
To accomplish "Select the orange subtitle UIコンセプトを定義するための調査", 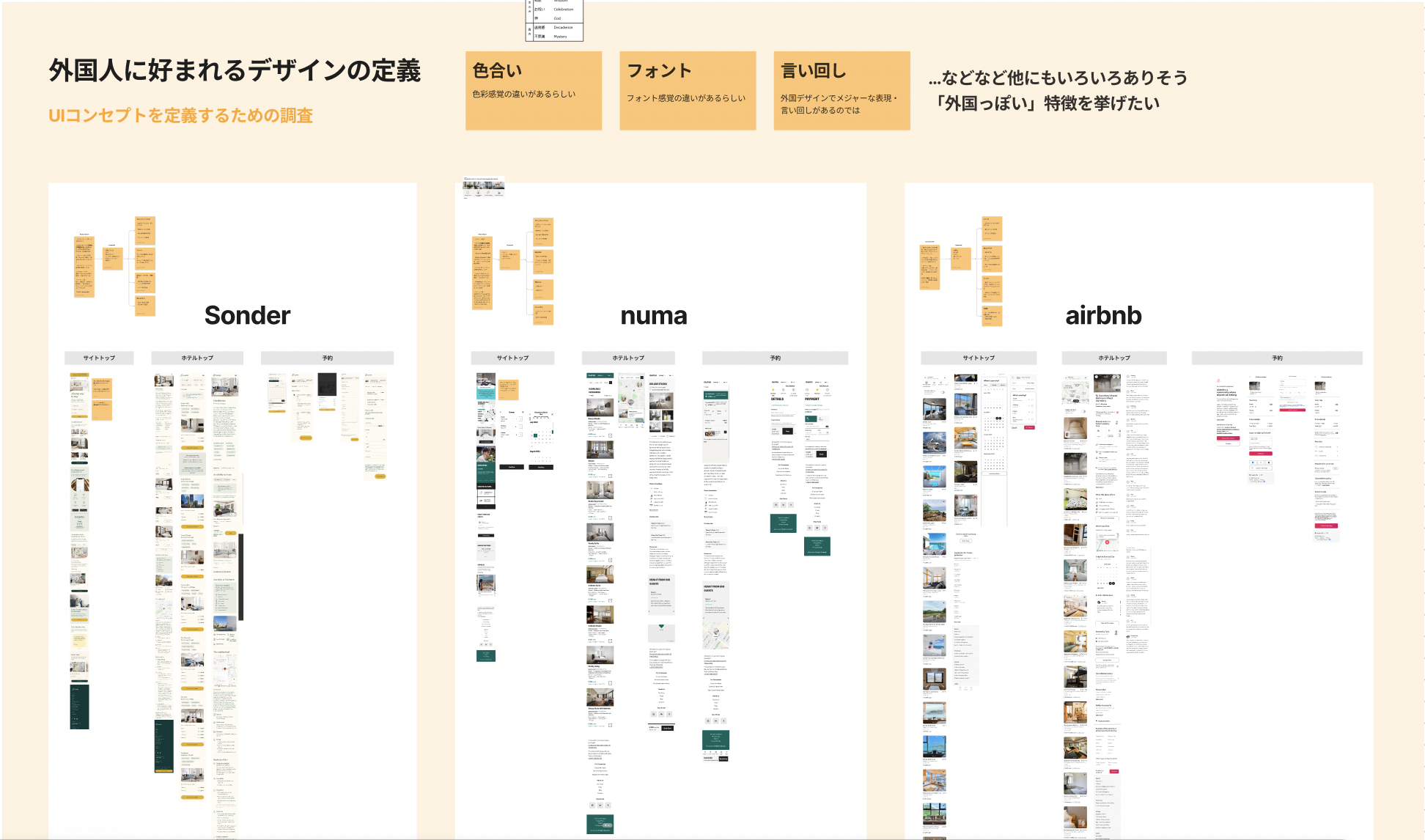I will (180, 116).
